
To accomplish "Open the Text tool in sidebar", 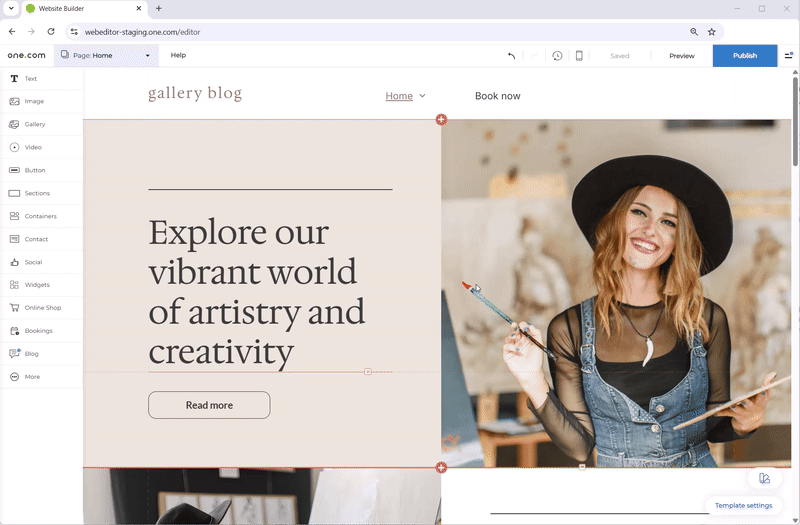I will coord(30,78).
